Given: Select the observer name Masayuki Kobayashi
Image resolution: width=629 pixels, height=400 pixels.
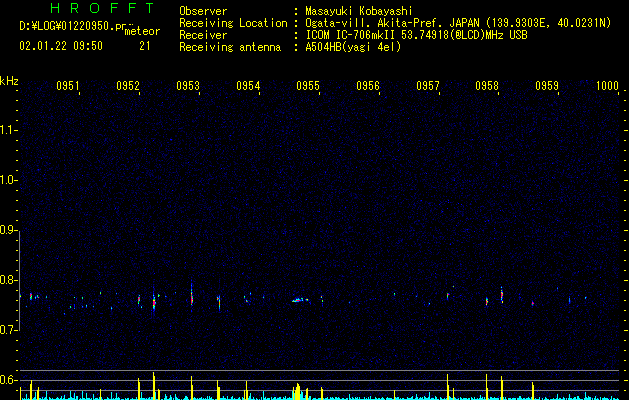Looking at the screenshot, I should pos(359,11).
